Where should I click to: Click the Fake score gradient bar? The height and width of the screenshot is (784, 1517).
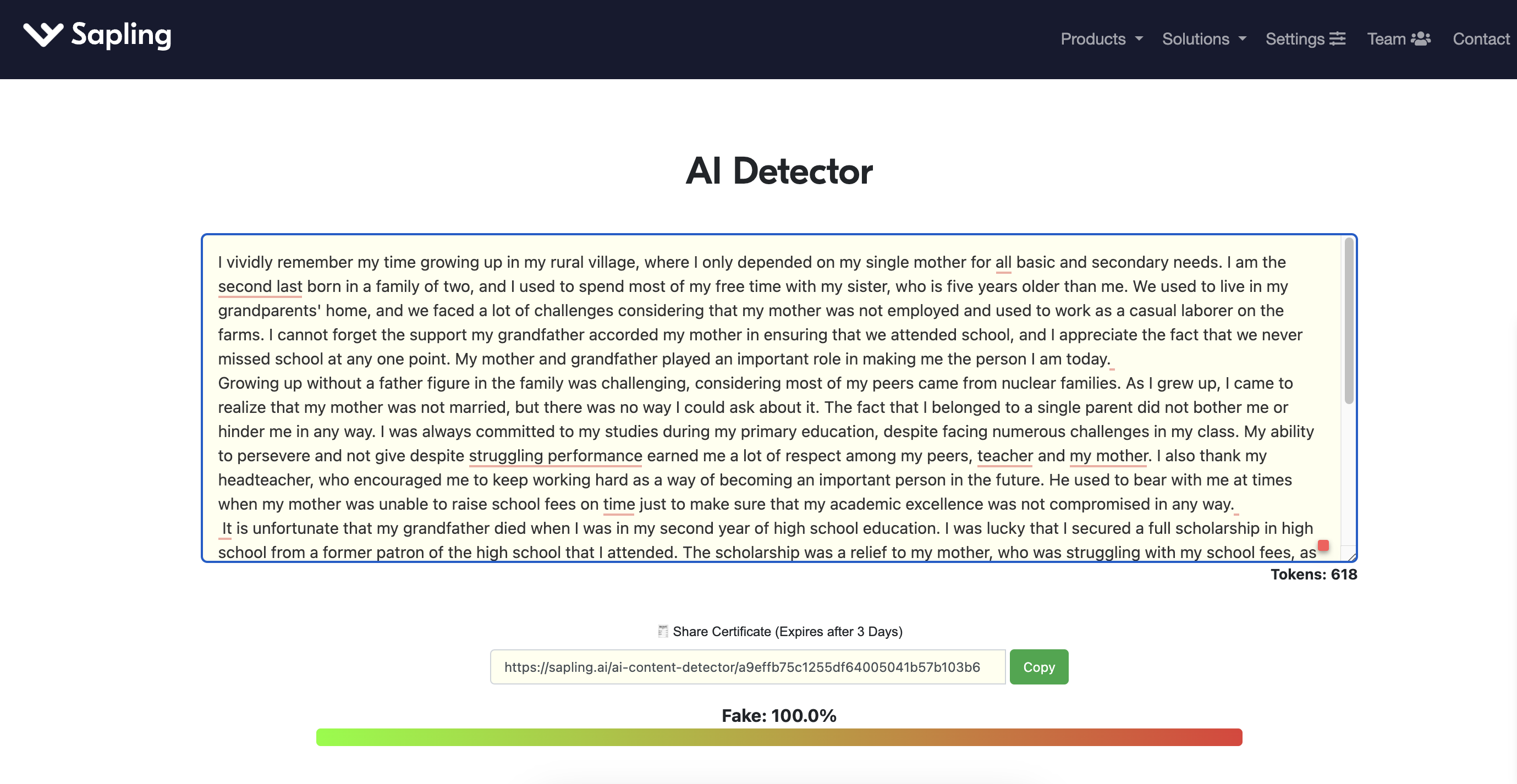click(x=778, y=737)
